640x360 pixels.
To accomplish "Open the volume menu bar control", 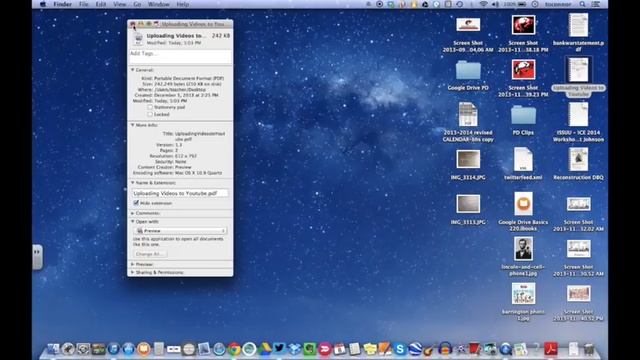I will click(495, 4).
